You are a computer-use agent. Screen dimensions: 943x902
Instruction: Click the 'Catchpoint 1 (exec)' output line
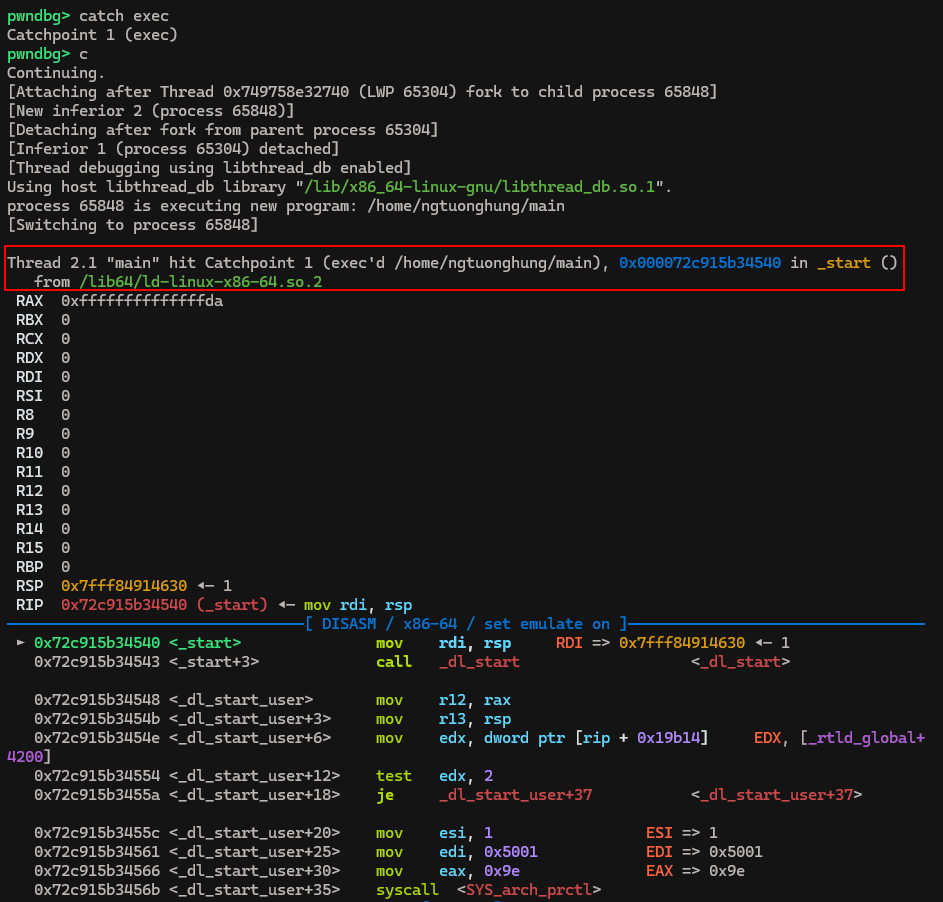(x=92, y=35)
